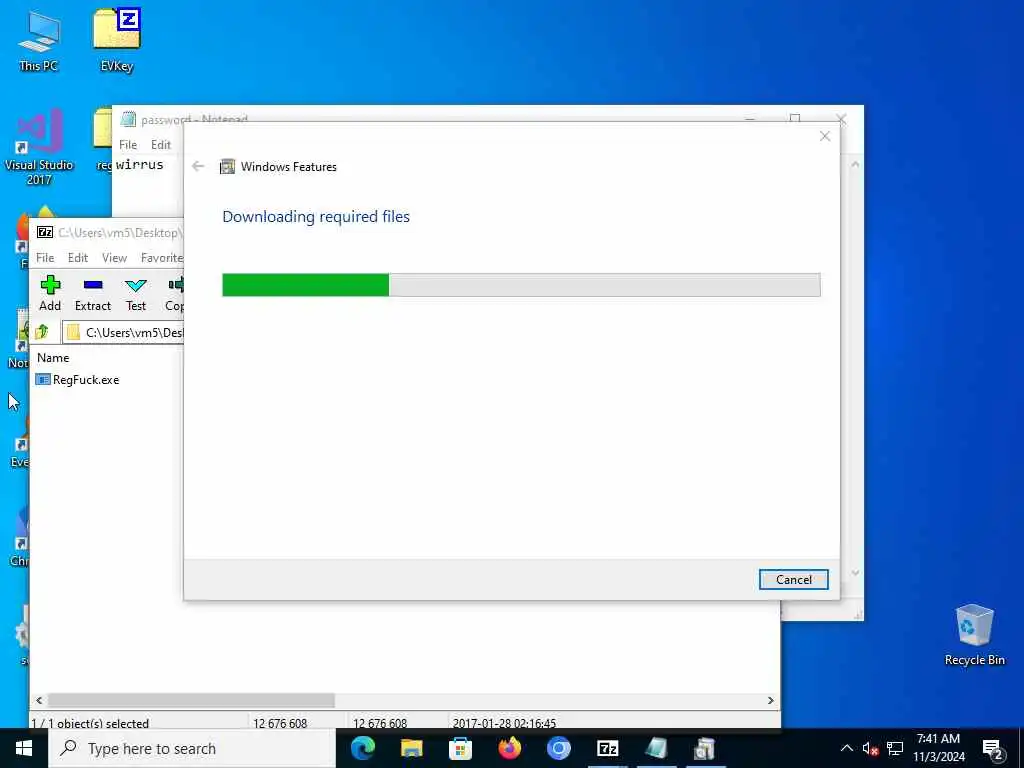Click the network tray icon
The width and height of the screenshot is (1024, 768).
point(895,748)
